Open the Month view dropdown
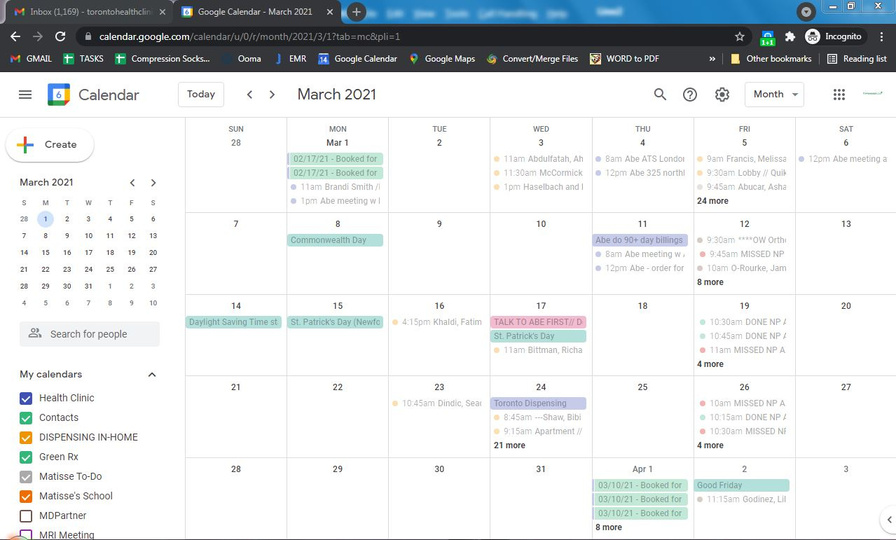 (x=774, y=94)
